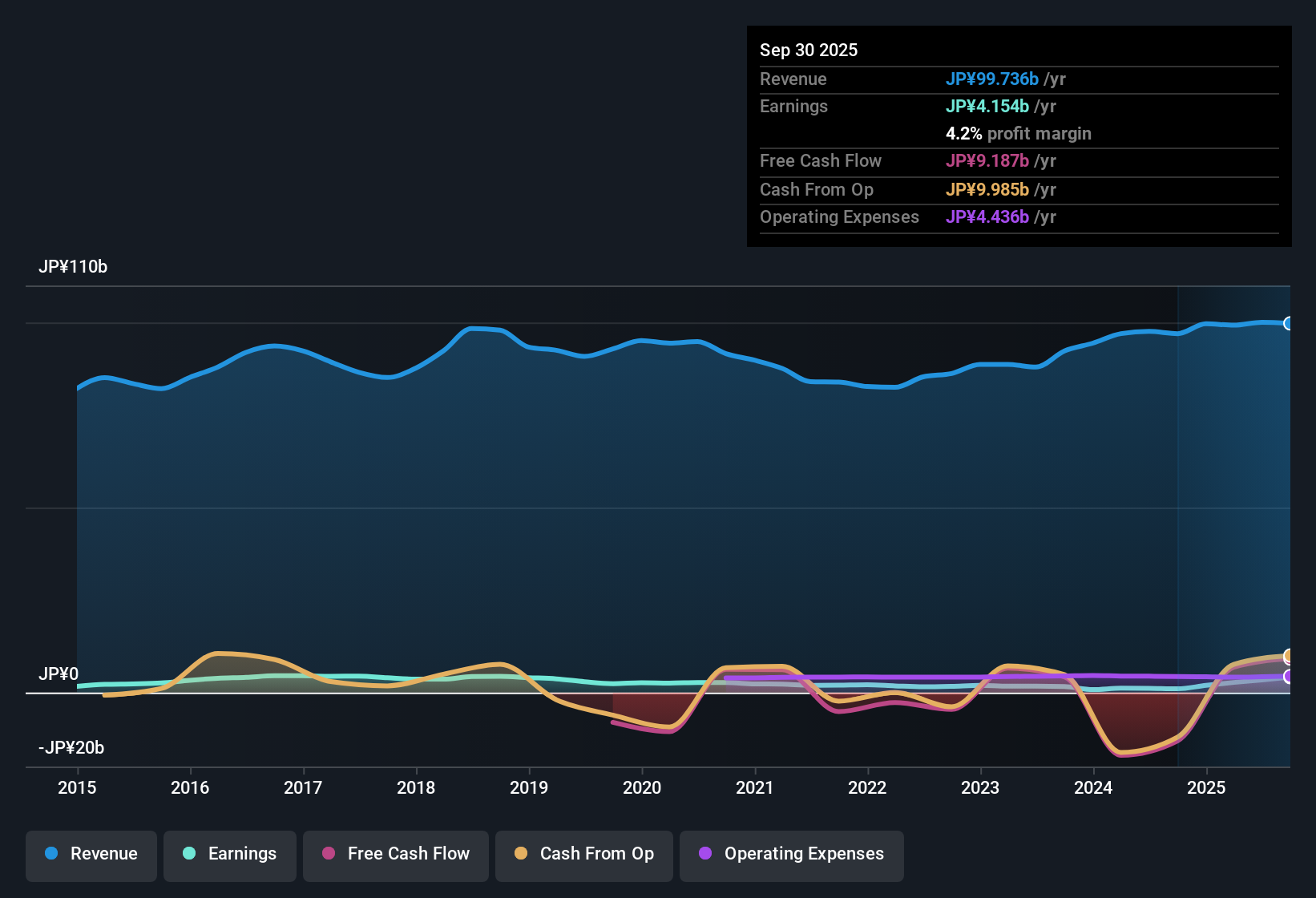This screenshot has height=898, width=1316.
Task: Expand the Free Cash Flow legend entry
Action: pos(395,854)
